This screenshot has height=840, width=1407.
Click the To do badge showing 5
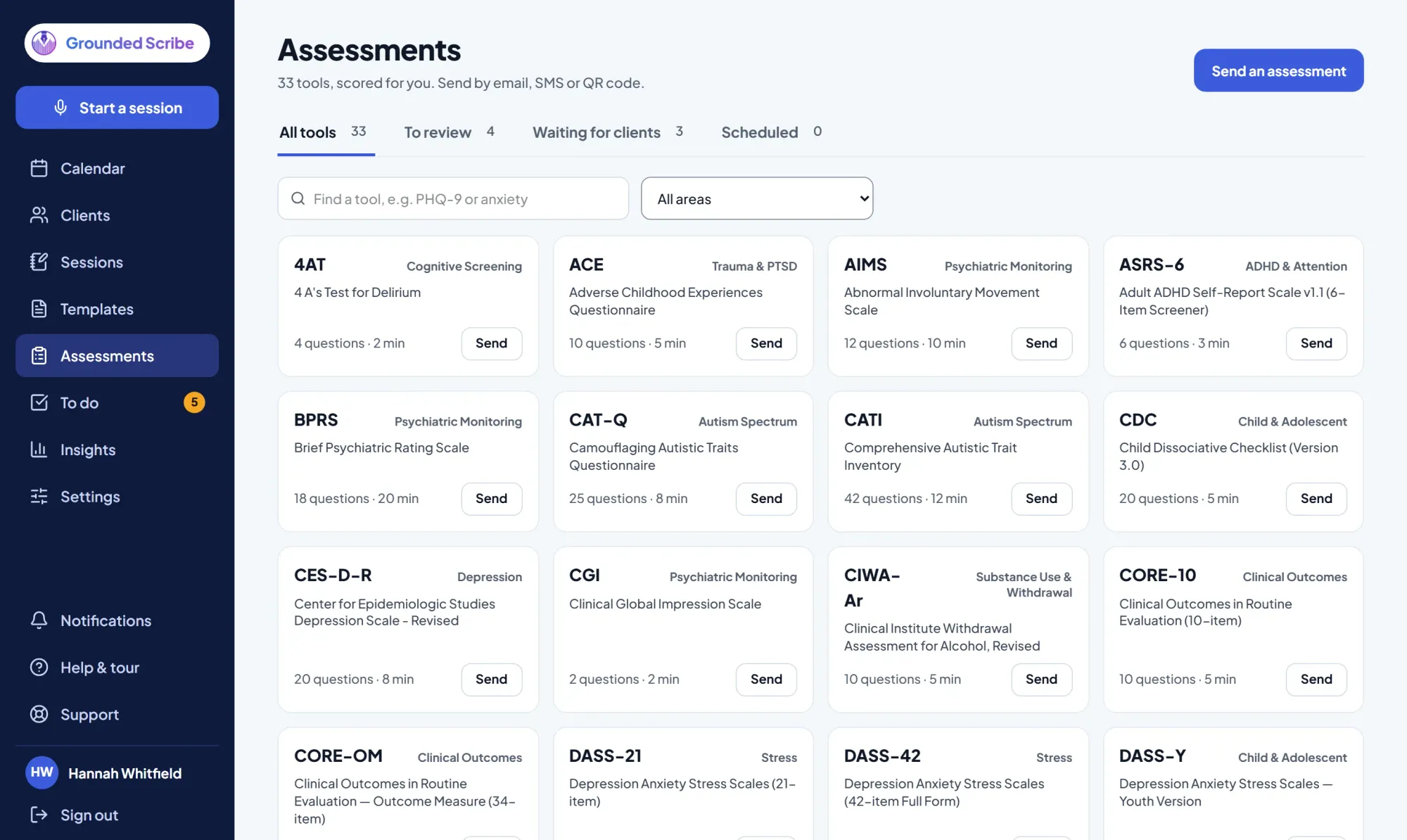[194, 402]
